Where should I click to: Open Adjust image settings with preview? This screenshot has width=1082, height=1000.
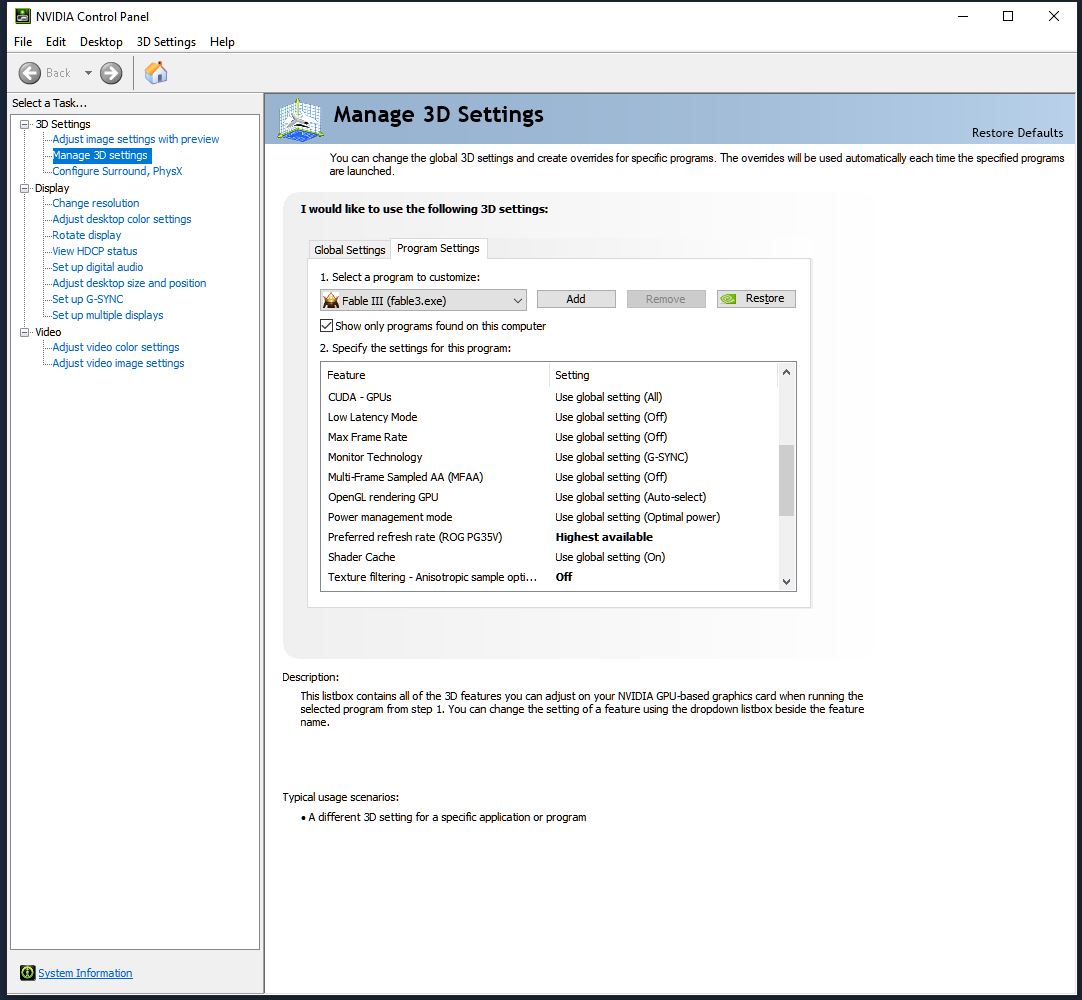click(136, 139)
